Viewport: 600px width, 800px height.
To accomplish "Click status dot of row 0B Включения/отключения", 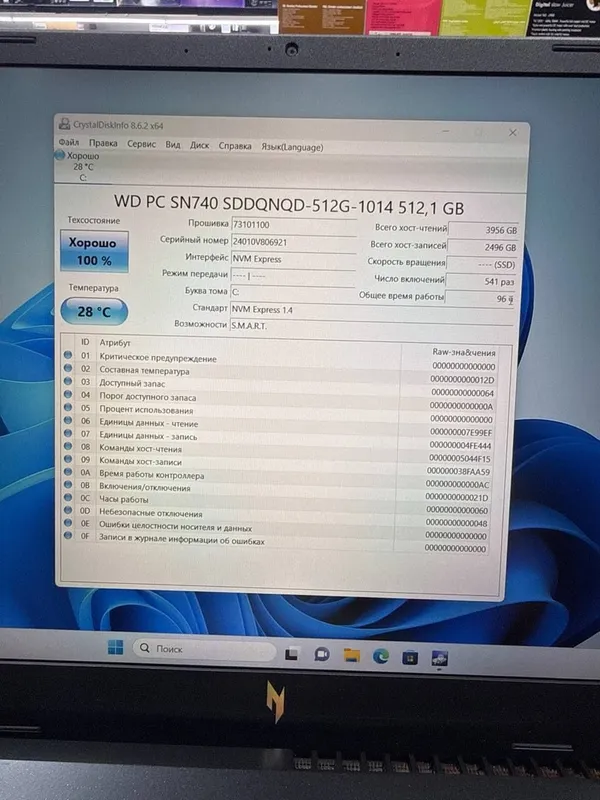I will point(68,485).
